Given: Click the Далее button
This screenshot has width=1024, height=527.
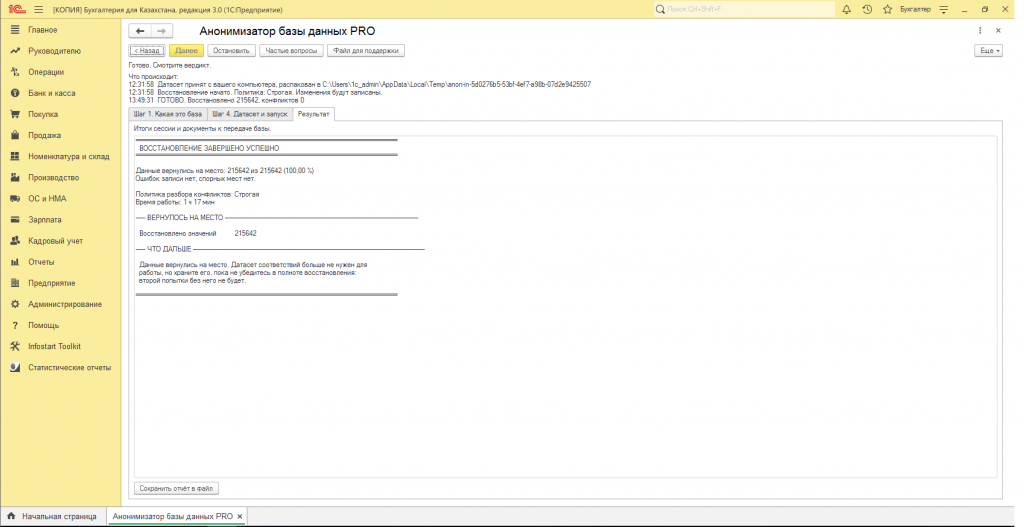Looking at the screenshot, I should (186, 50).
